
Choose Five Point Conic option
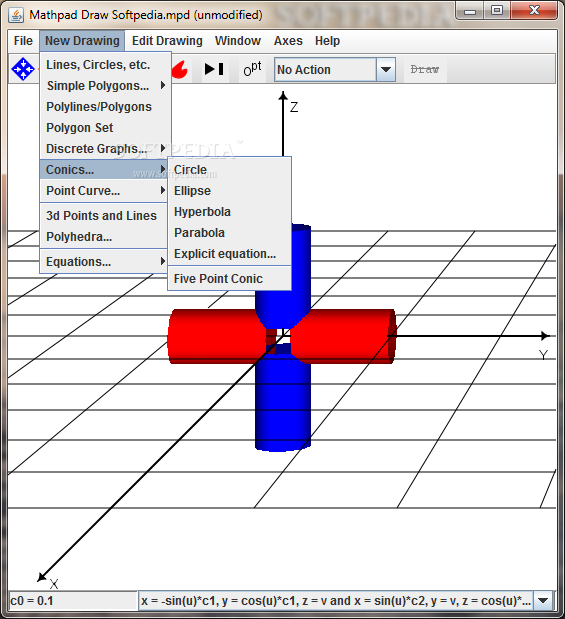[230, 279]
